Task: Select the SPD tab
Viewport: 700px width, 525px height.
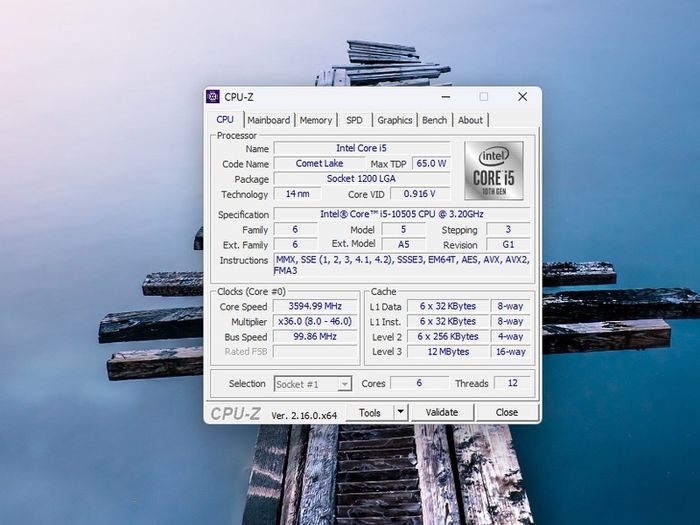Action: (354, 120)
